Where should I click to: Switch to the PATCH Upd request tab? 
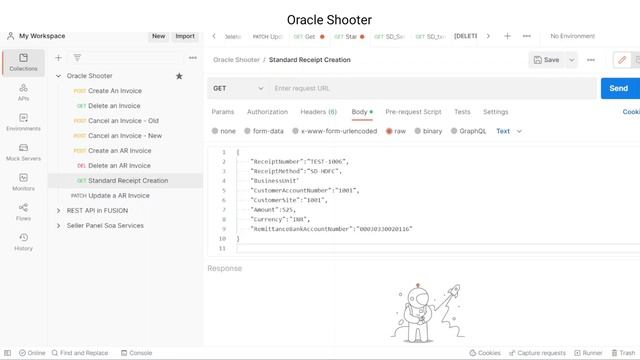pyautogui.click(x=267, y=36)
